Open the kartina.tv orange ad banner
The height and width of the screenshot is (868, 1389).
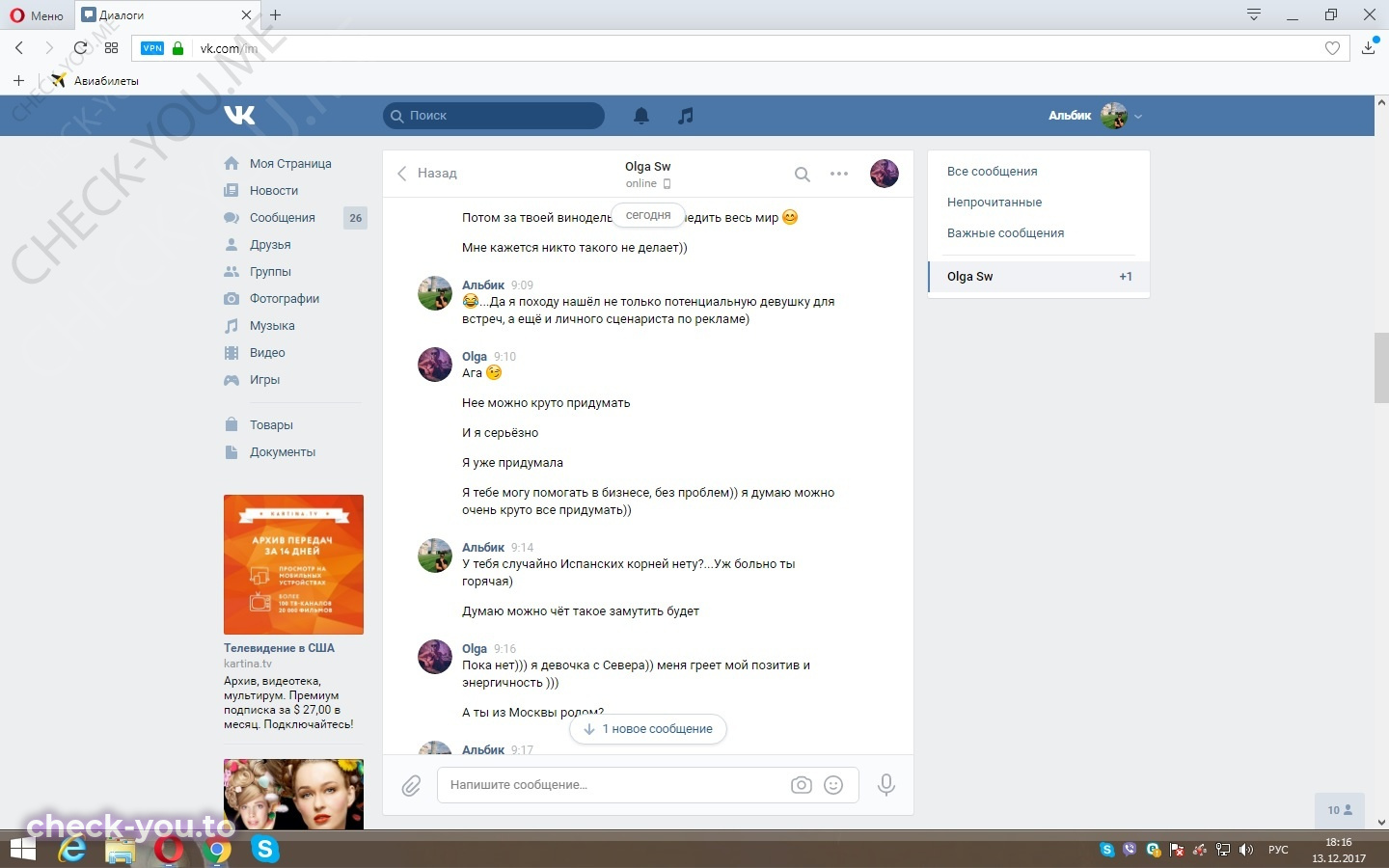pyautogui.click(x=293, y=564)
